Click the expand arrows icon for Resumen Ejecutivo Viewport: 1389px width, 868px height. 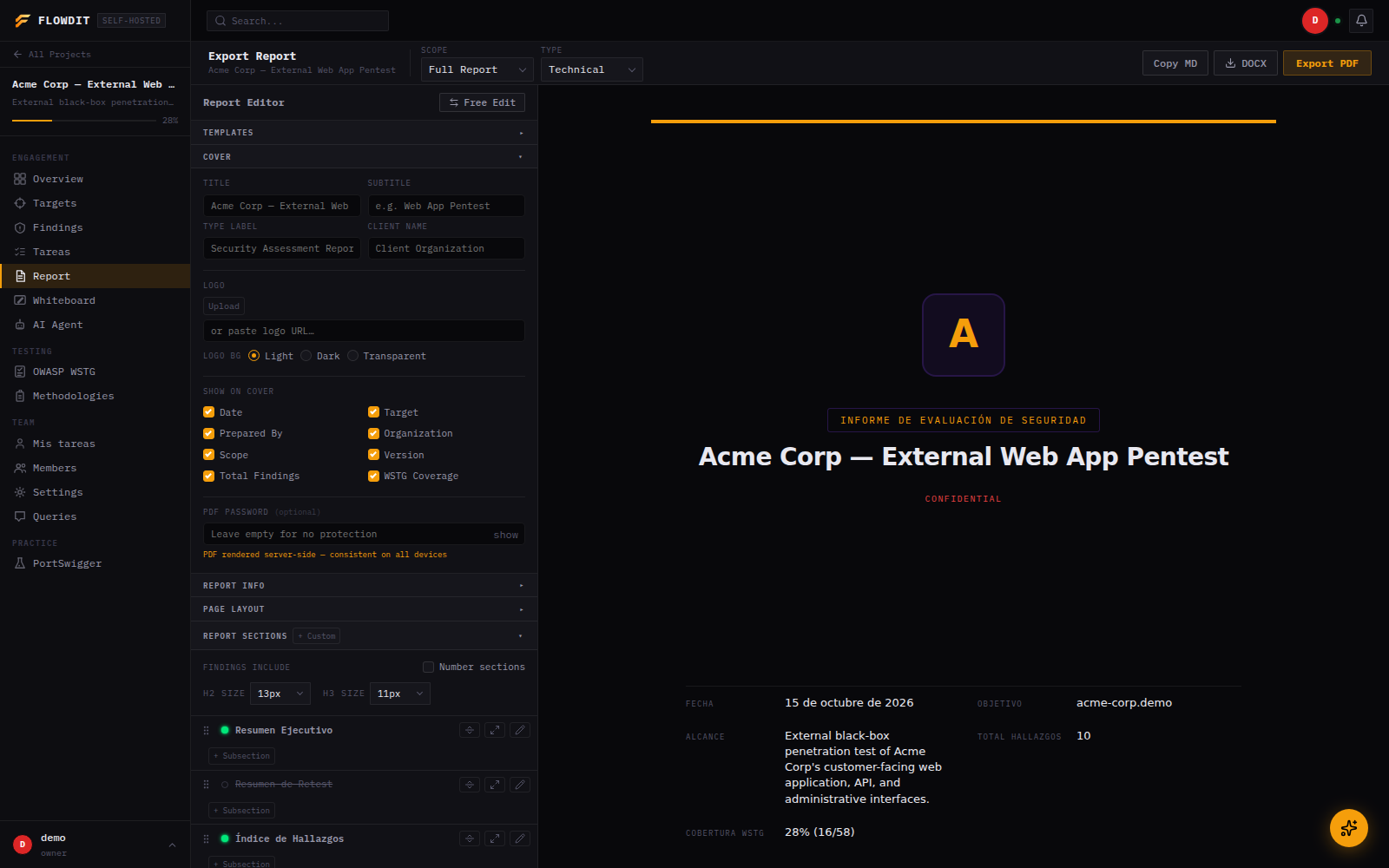[x=495, y=730]
